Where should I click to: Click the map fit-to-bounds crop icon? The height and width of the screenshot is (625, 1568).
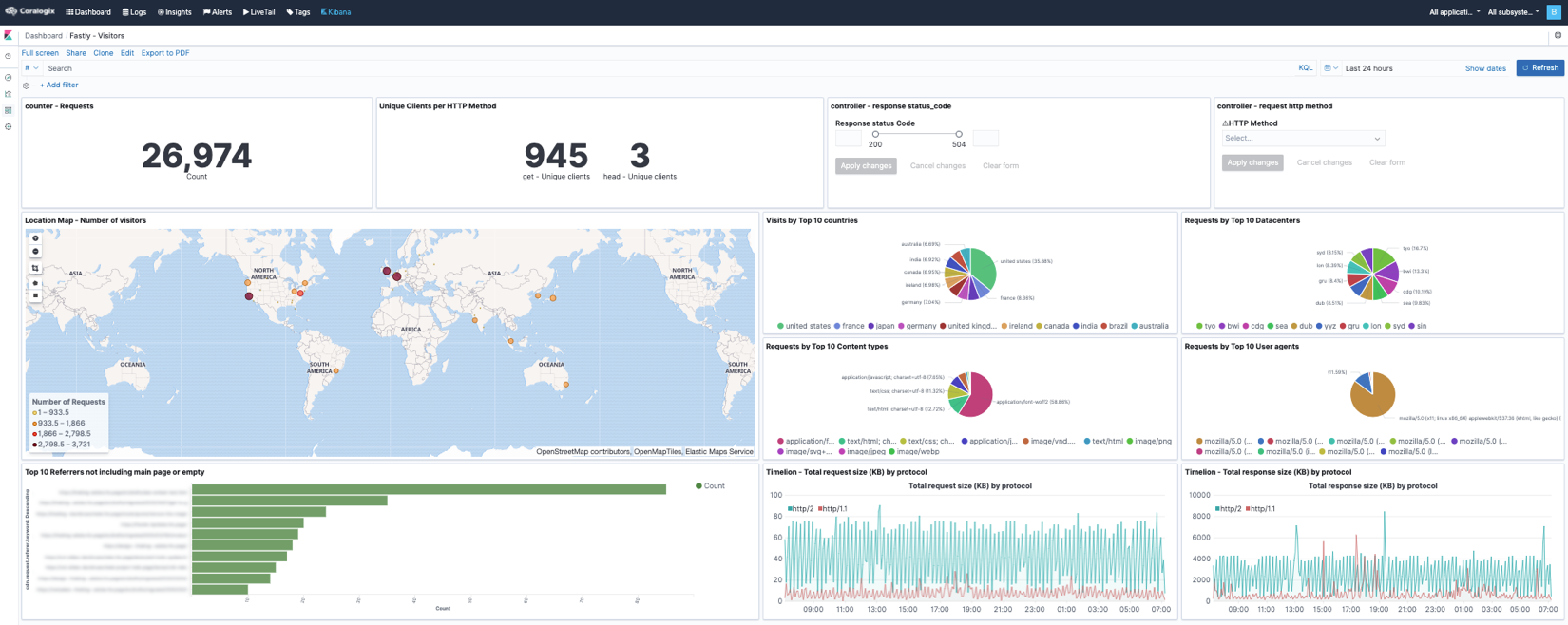click(35, 269)
